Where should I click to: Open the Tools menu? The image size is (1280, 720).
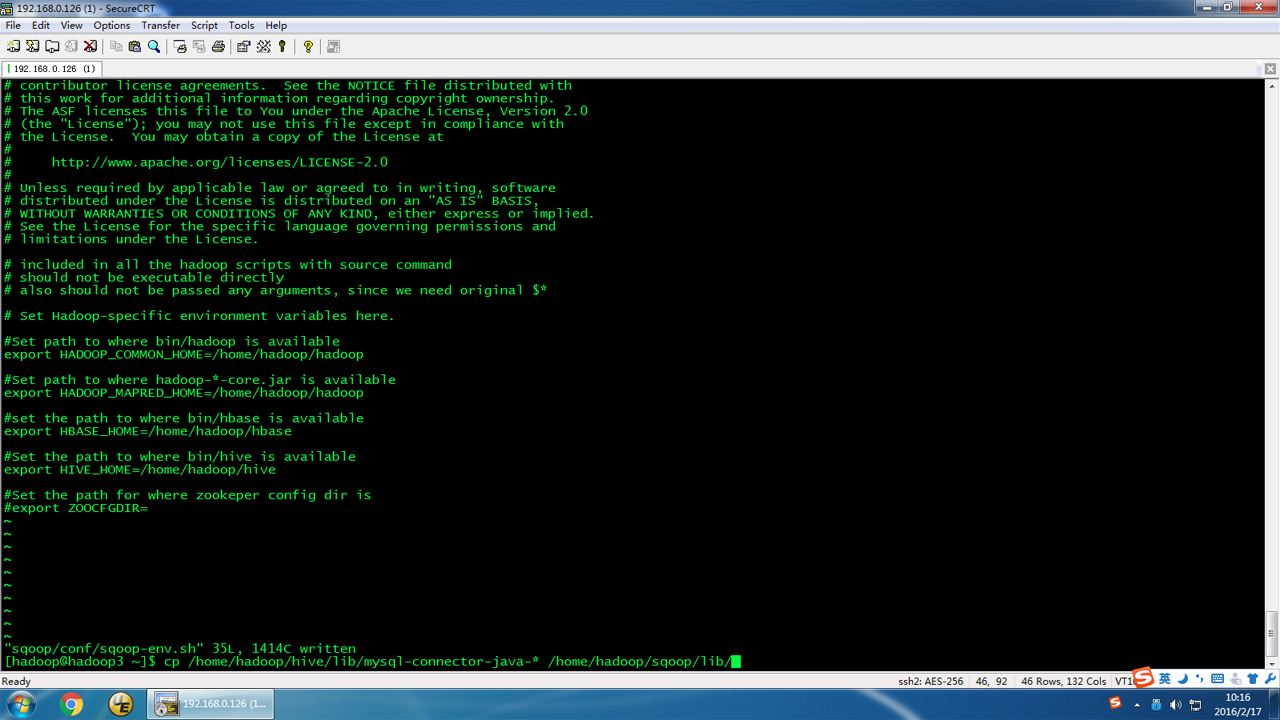[x=241, y=25]
